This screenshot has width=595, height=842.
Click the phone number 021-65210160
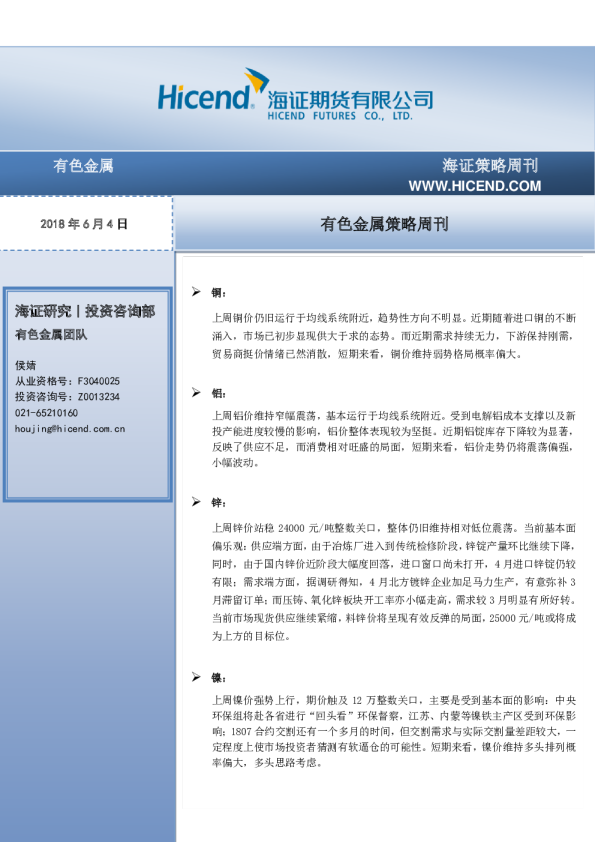click(x=46, y=413)
